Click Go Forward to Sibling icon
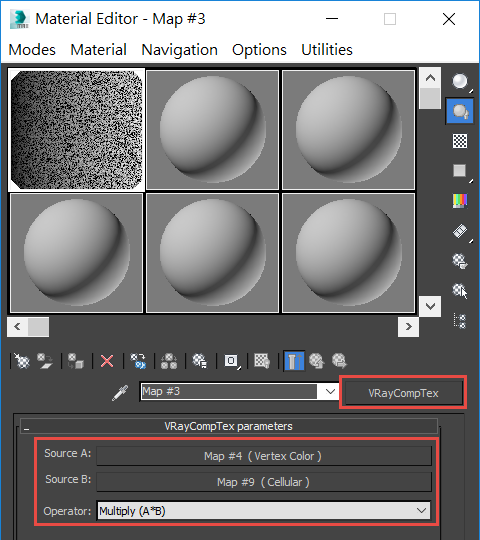 [340, 361]
